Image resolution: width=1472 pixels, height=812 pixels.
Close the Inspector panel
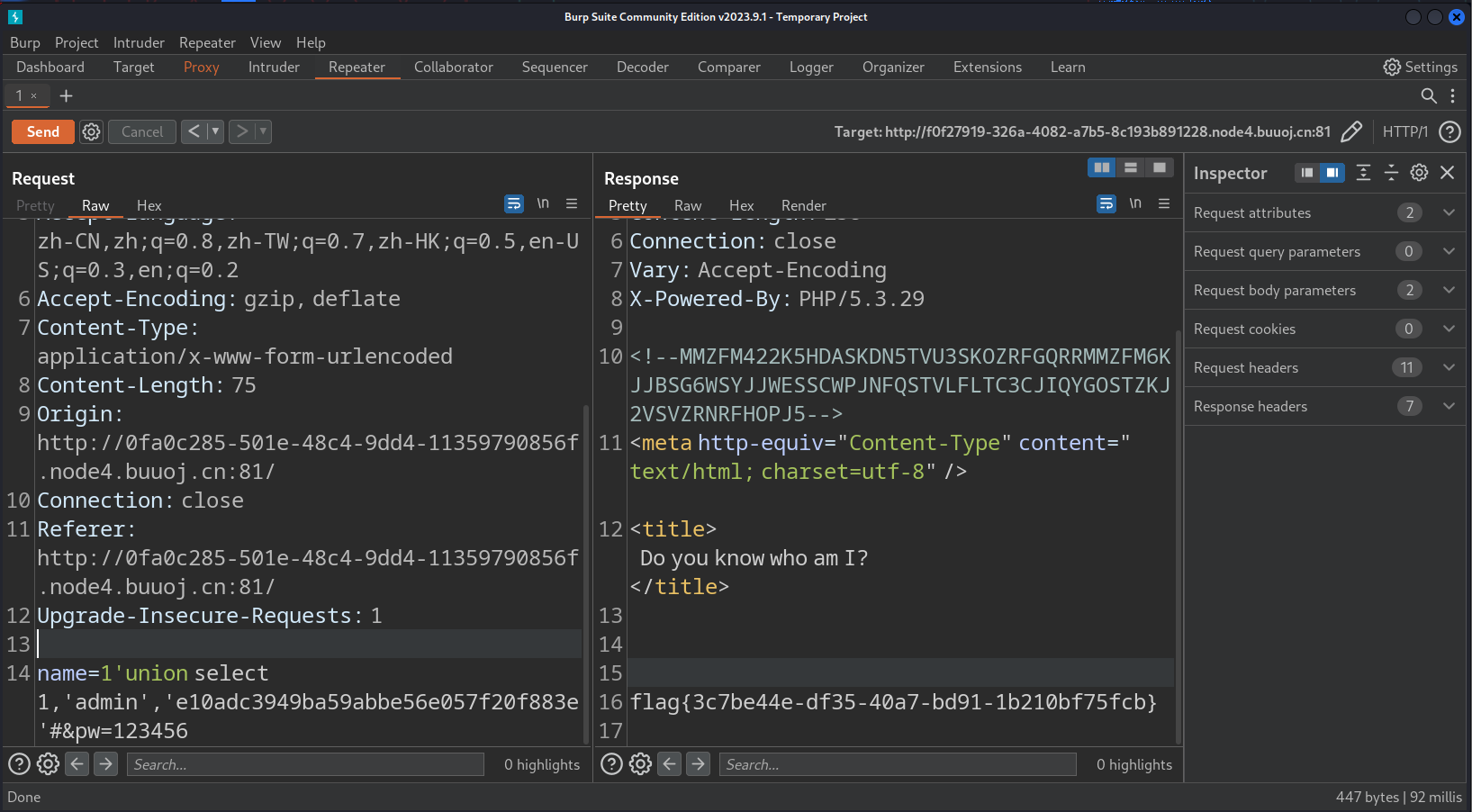(1448, 173)
